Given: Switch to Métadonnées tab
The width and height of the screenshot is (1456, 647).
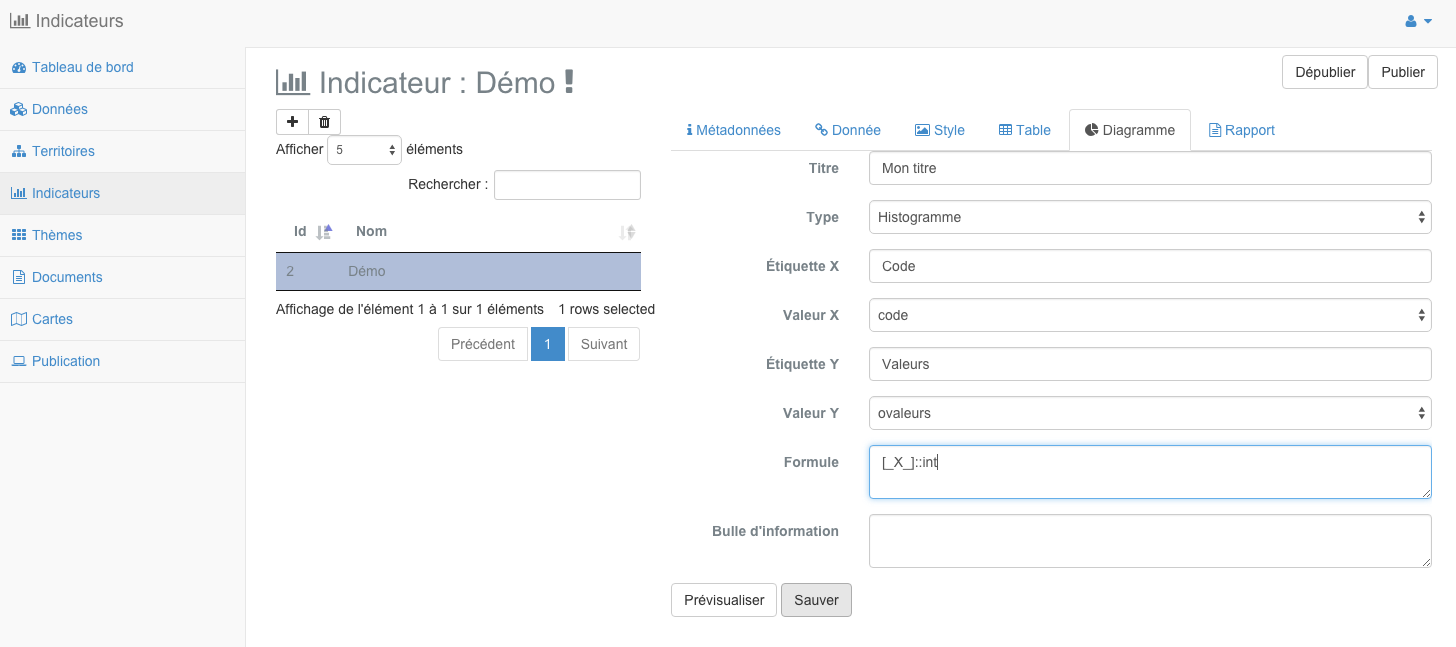Looking at the screenshot, I should pyautogui.click(x=734, y=130).
